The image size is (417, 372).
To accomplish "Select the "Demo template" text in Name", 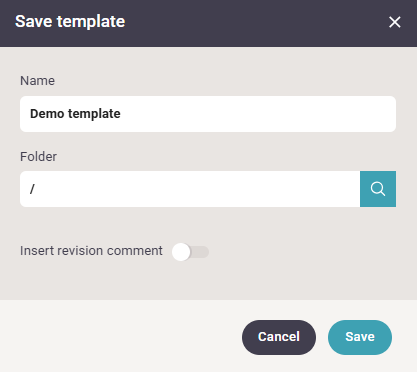I will point(75,114).
